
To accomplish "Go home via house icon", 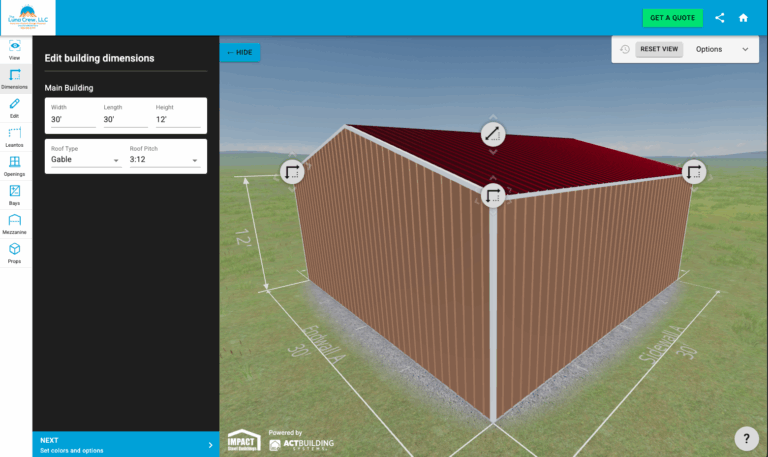I will 744,18.
